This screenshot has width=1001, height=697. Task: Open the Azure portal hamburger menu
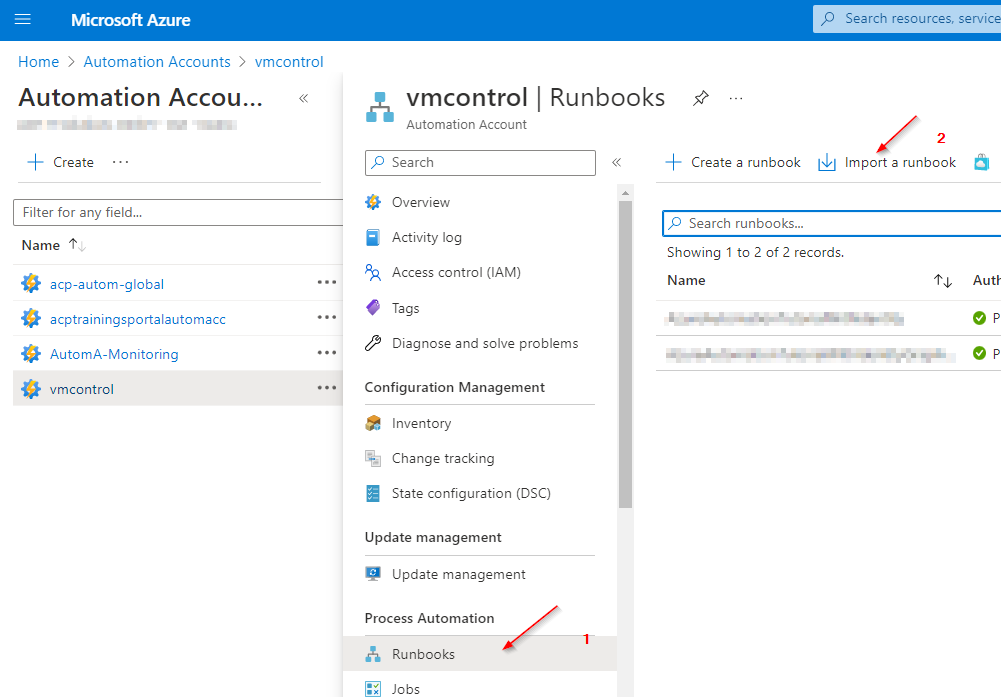(x=22, y=19)
